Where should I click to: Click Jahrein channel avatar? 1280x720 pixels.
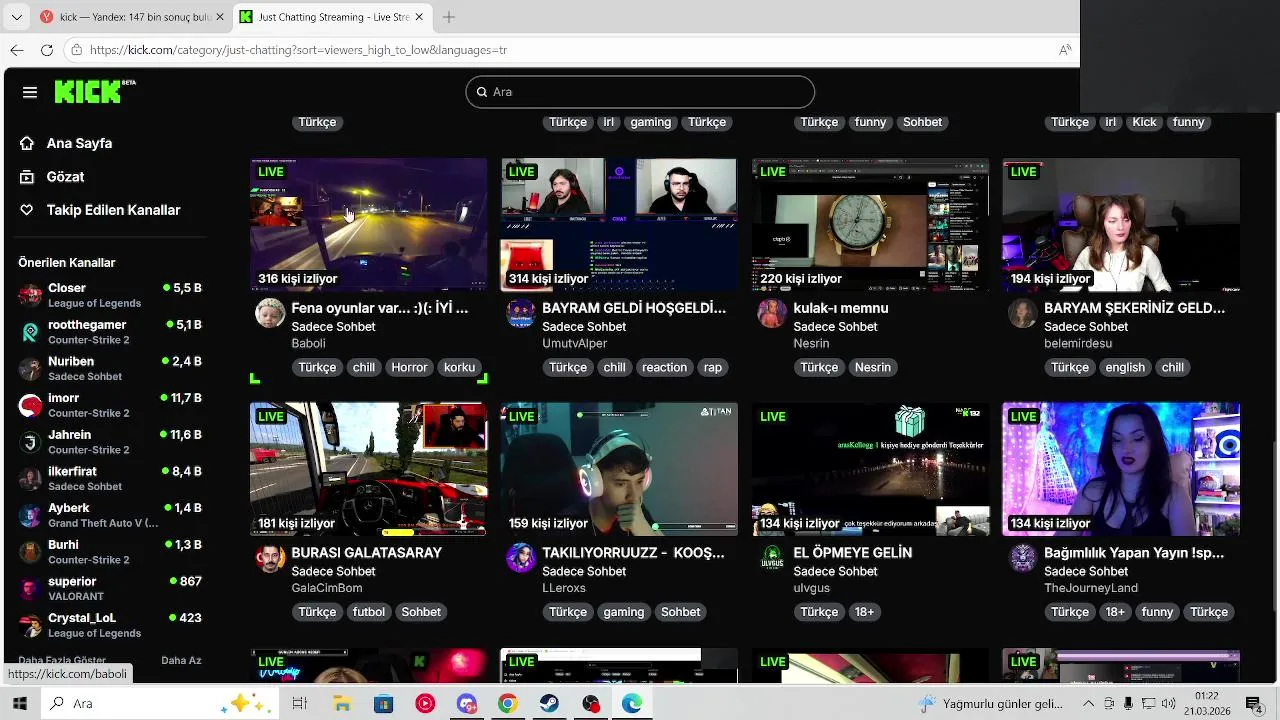click(31, 442)
